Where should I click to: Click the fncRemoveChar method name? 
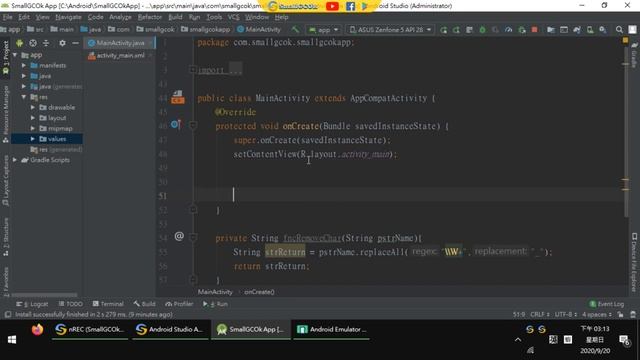312,238
